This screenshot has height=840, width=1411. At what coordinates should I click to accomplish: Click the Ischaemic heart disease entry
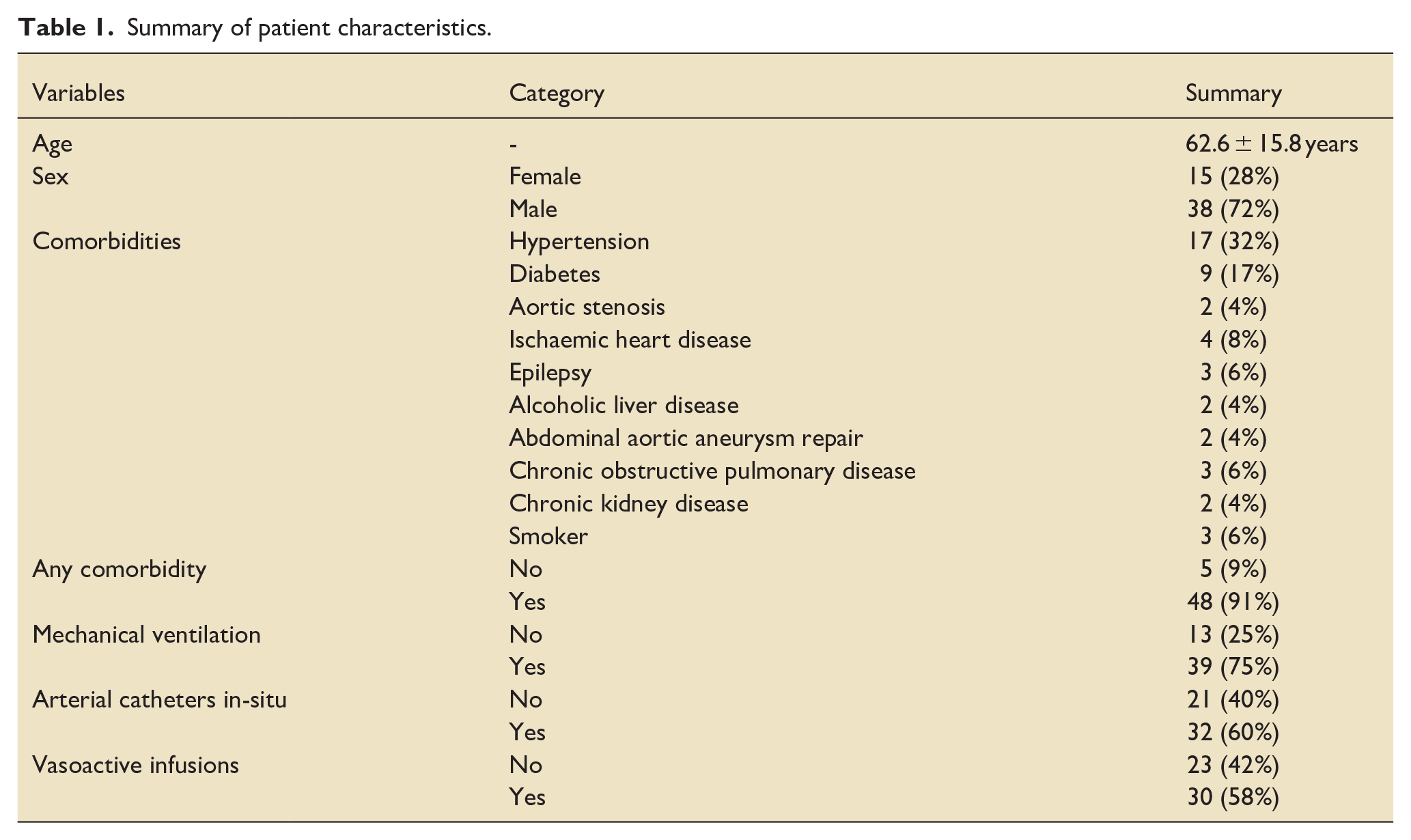click(x=630, y=339)
